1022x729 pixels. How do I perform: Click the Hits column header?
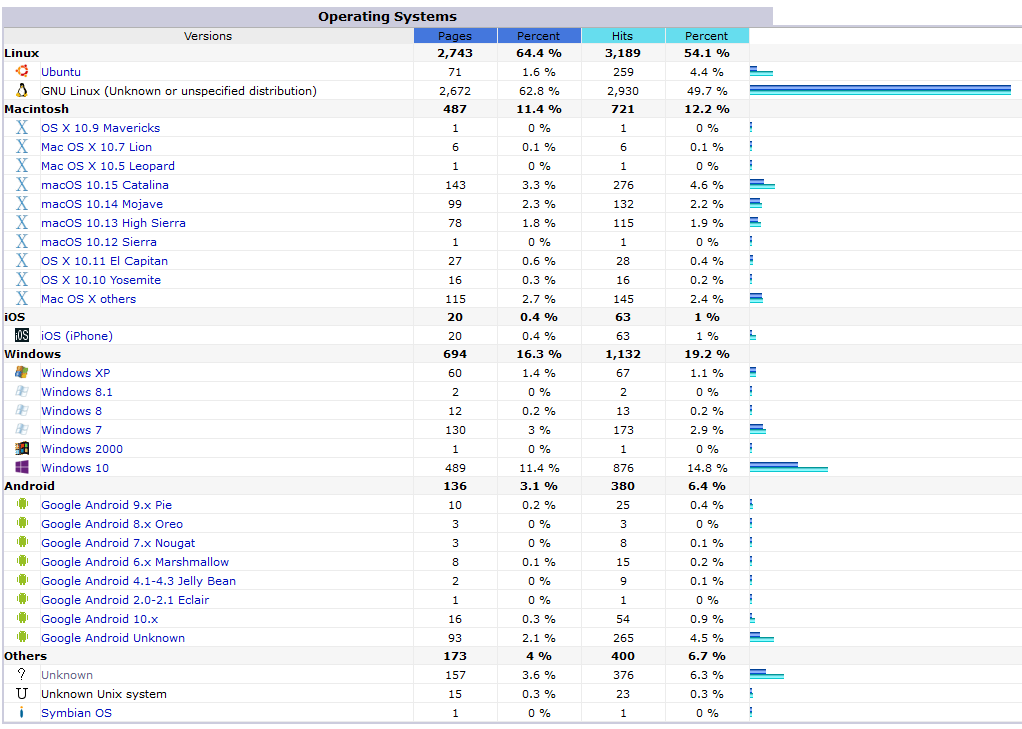coord(623,36)
